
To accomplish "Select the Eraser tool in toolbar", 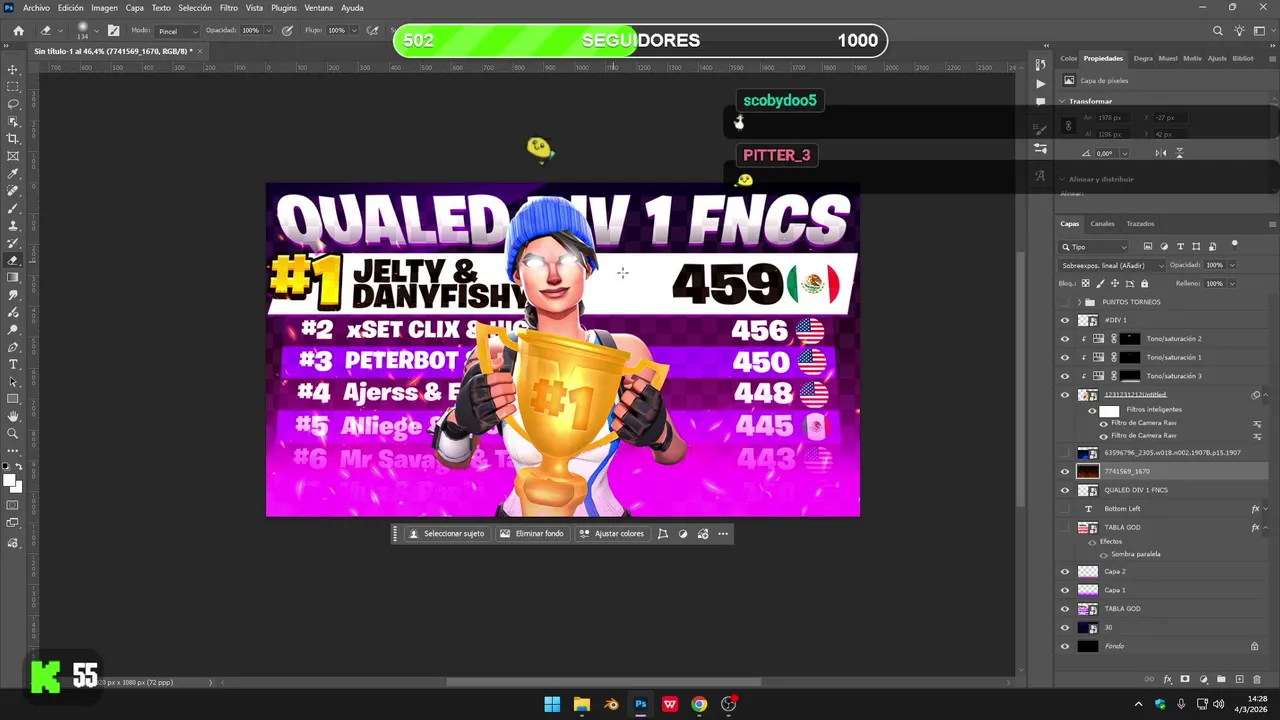I will coord(13,260).
